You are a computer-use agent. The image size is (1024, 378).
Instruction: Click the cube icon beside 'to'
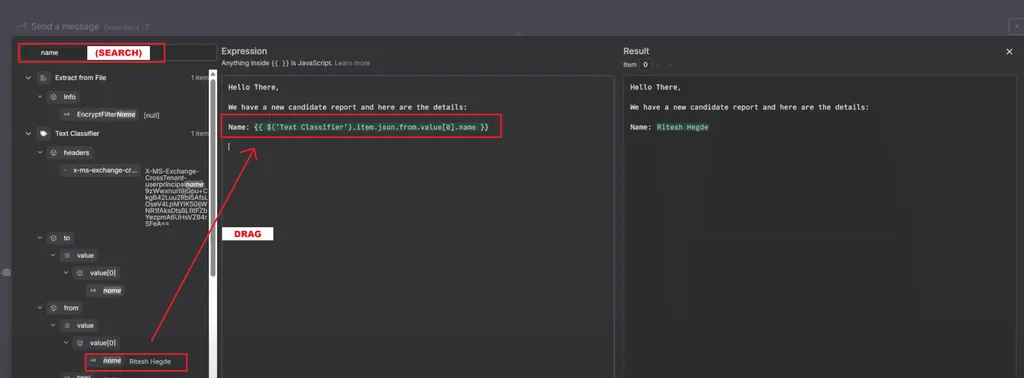coord(53,238)
